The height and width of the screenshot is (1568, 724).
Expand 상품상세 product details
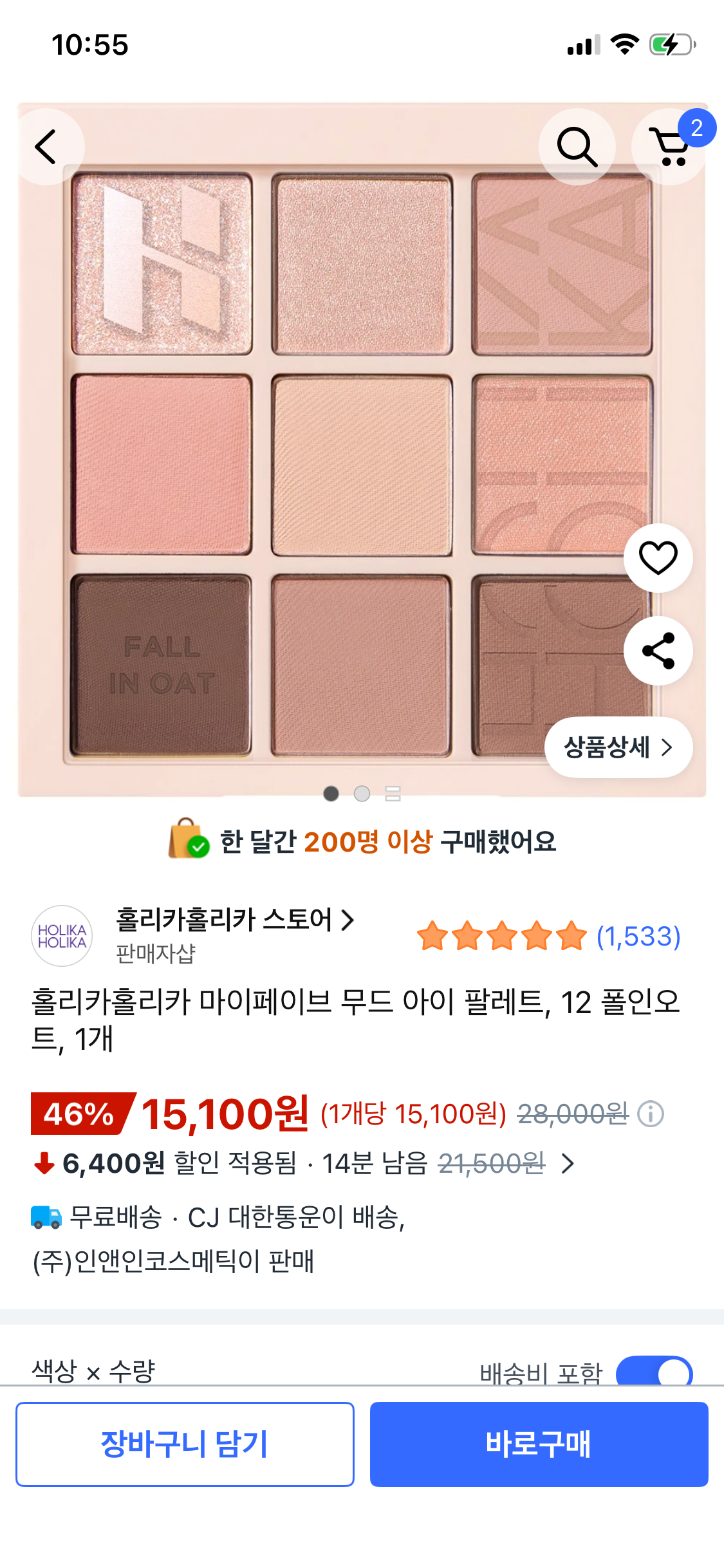click(618, 747)
